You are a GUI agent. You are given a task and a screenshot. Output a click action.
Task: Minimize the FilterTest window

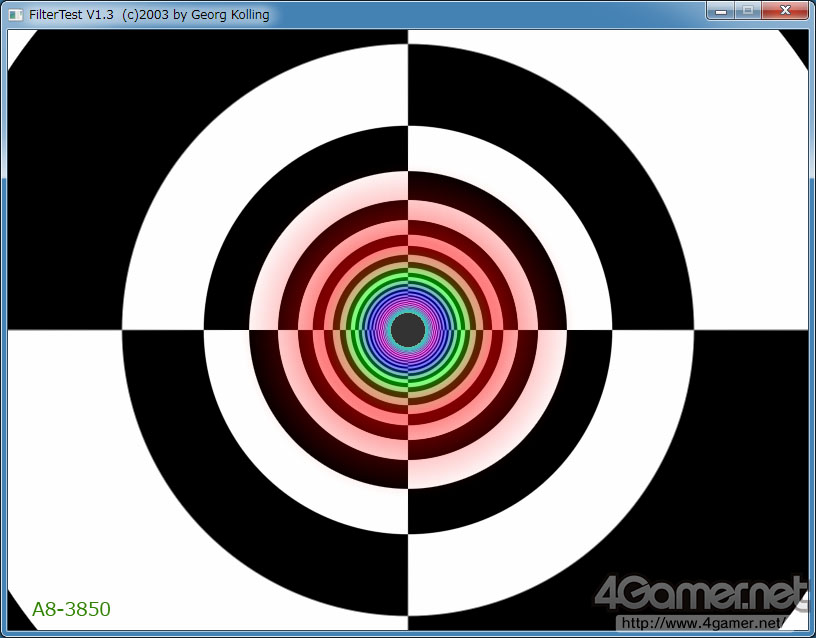tap(721, 10)
